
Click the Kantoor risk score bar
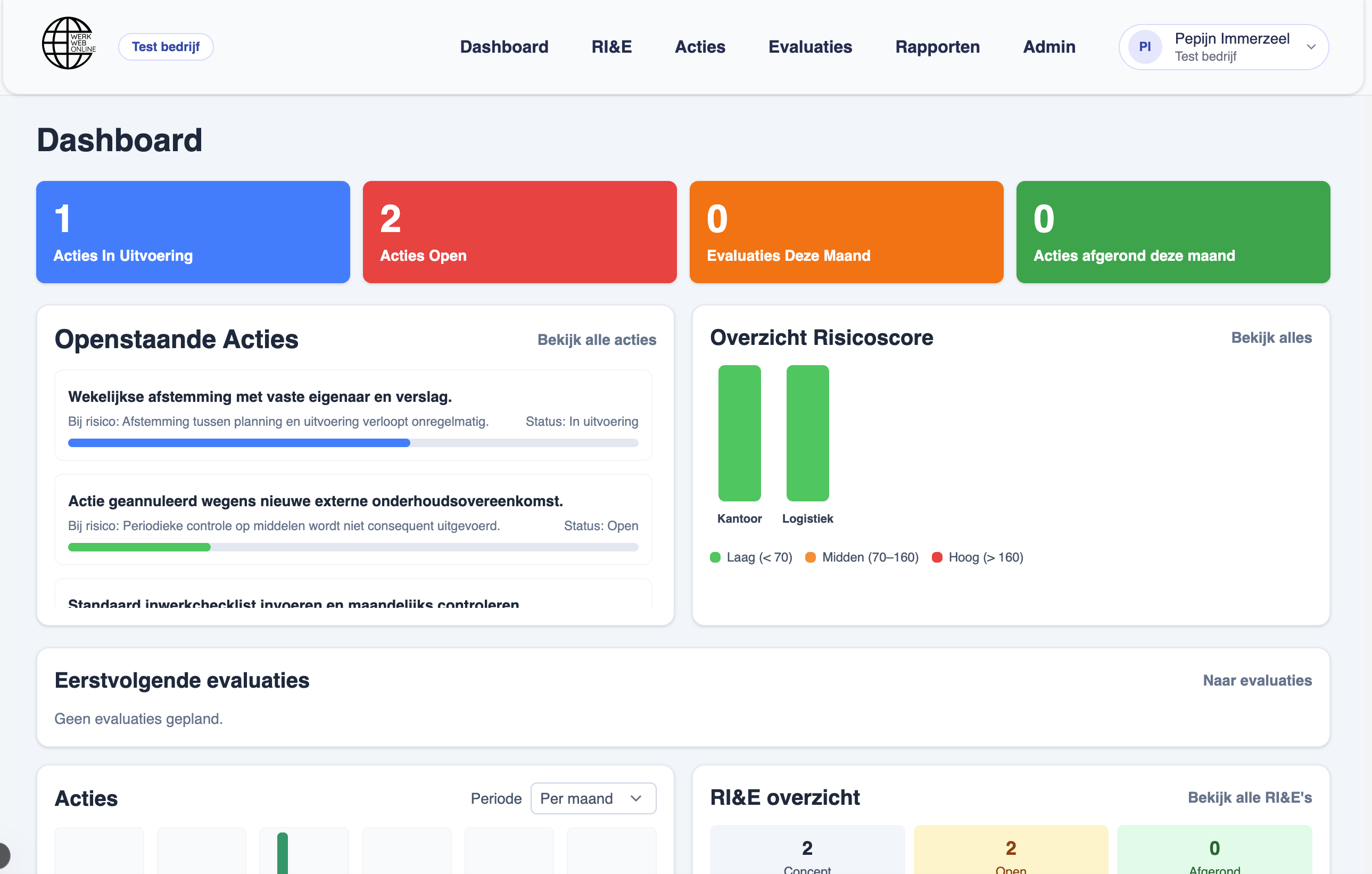tap(739, 433)
